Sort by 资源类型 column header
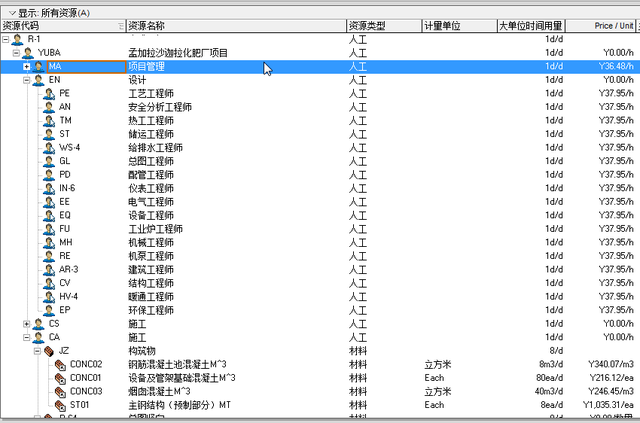 coord(384,26)
